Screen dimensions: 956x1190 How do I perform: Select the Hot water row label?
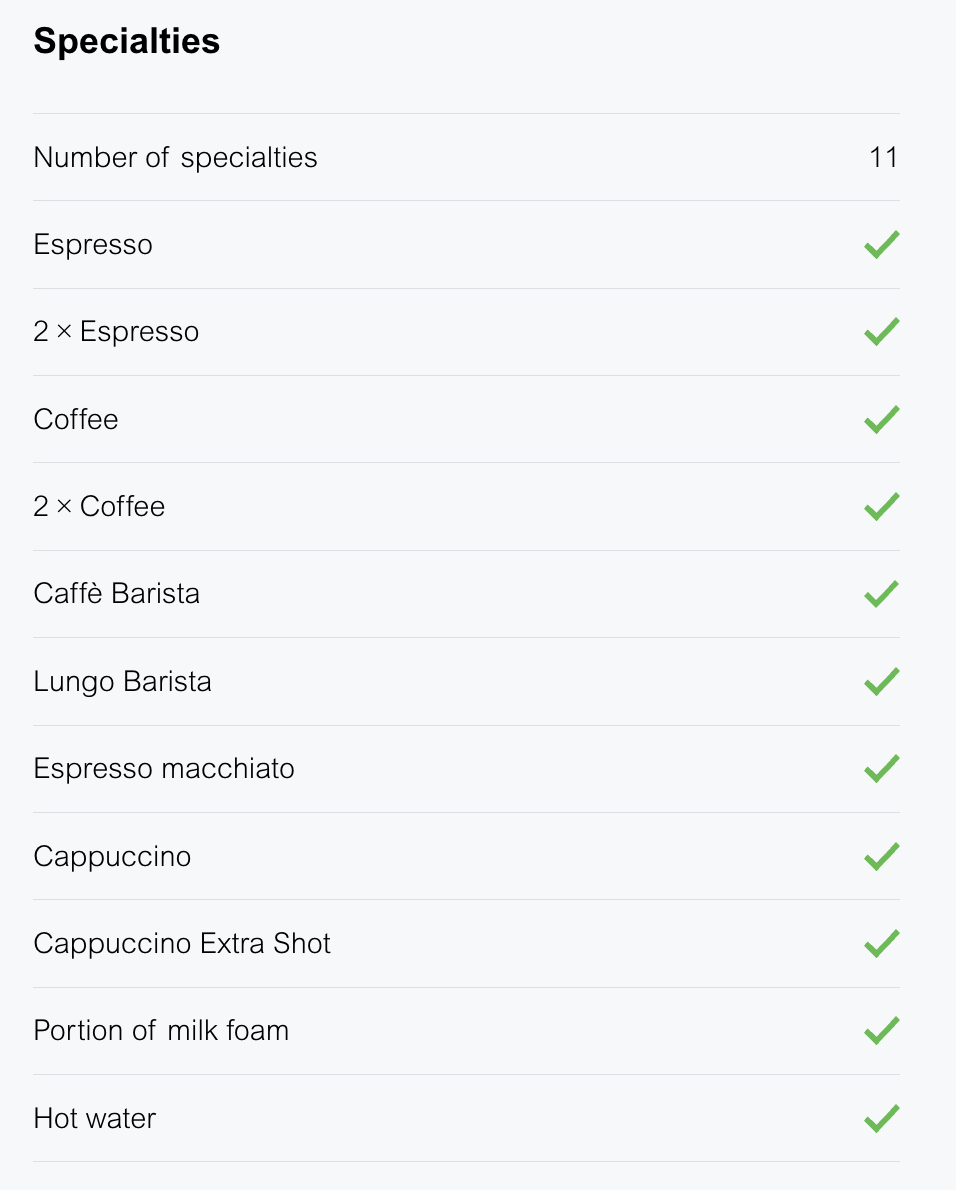[x=95, y=1118]
